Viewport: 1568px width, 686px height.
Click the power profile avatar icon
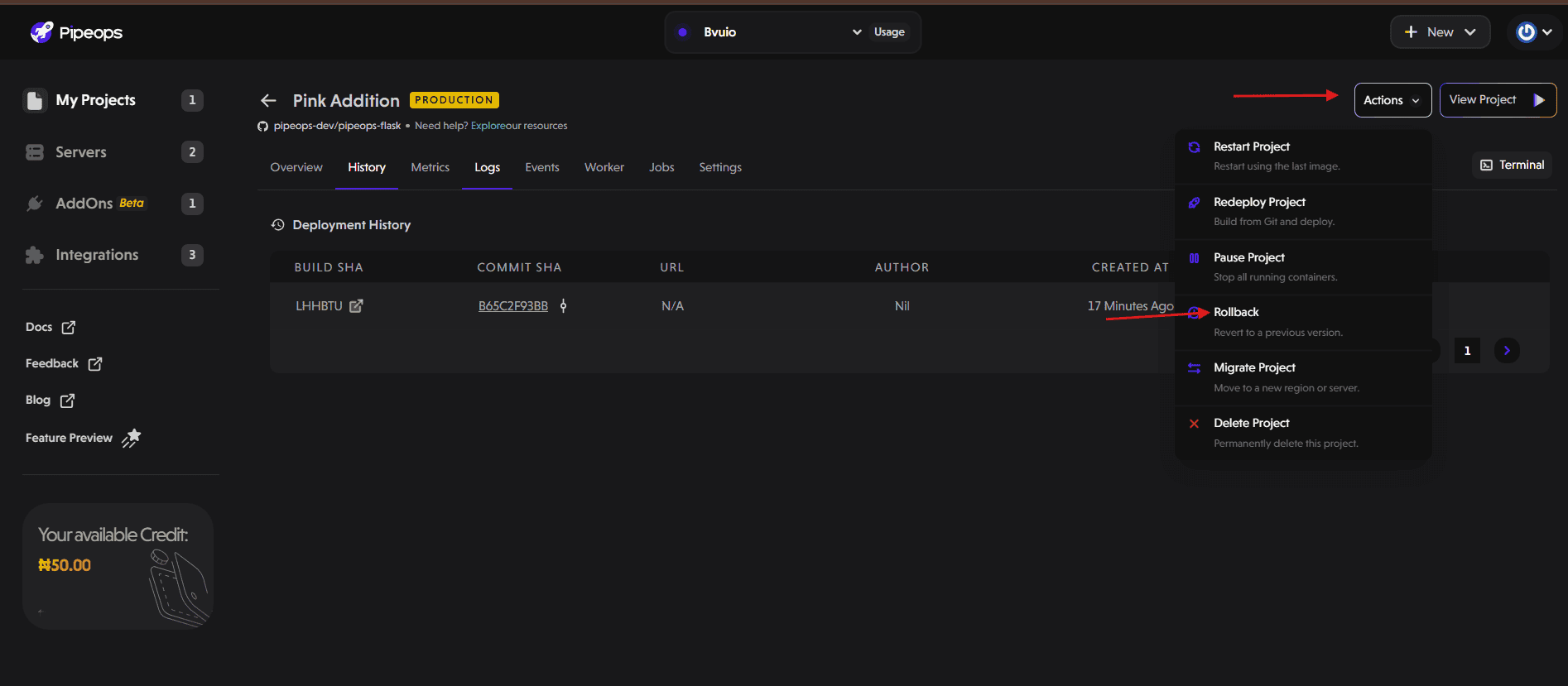[x=1526, y=32]
